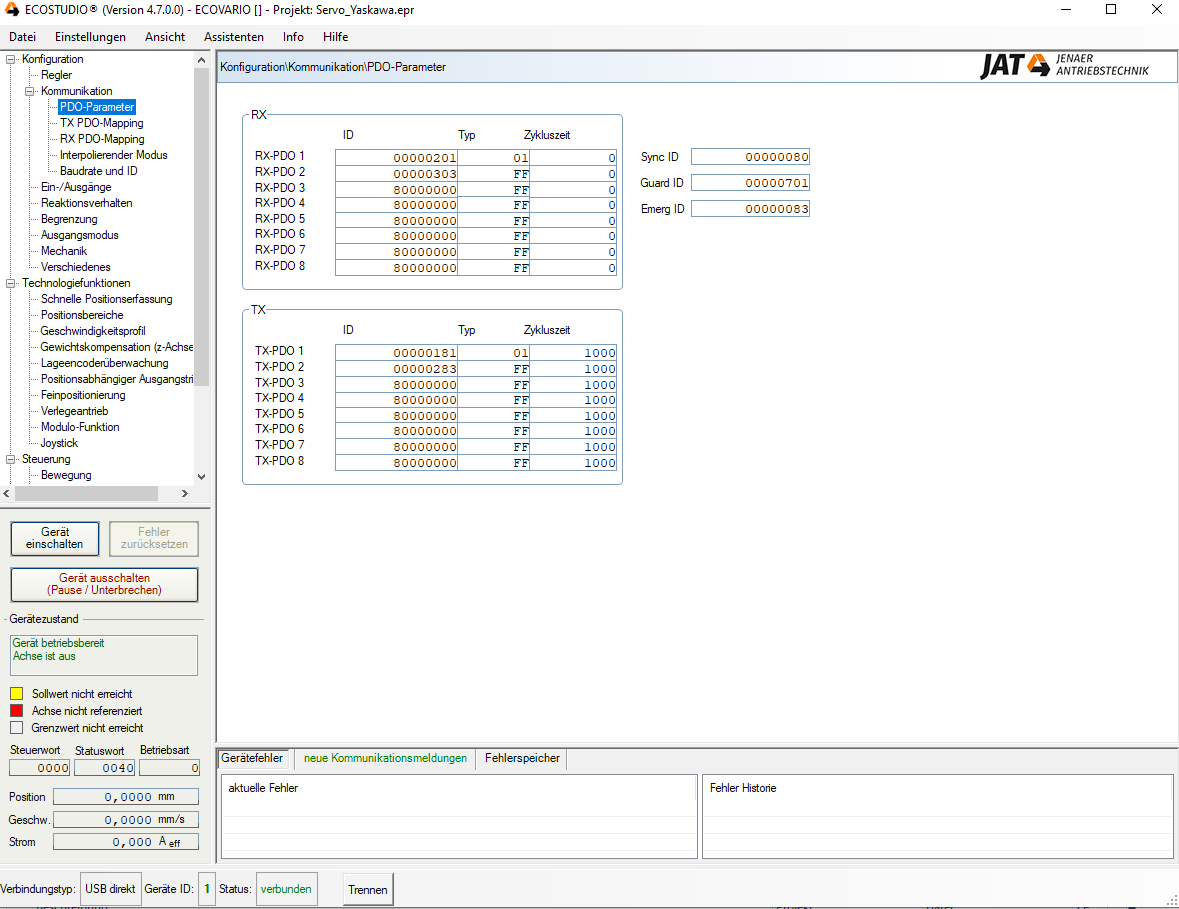Screen dimensions: 1179x909
Task: Open Baudrate und ID tree entry
Action: (x=99, y=171)
